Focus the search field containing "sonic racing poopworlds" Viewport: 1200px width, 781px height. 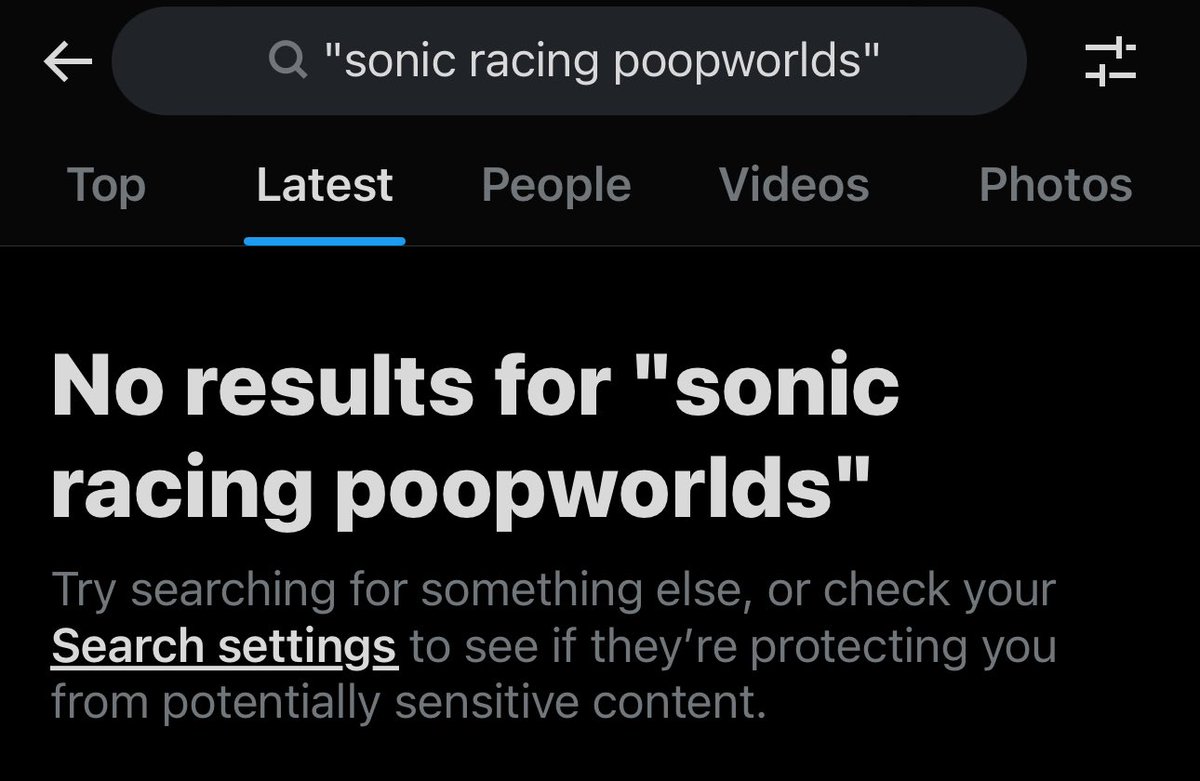(569, 61)
